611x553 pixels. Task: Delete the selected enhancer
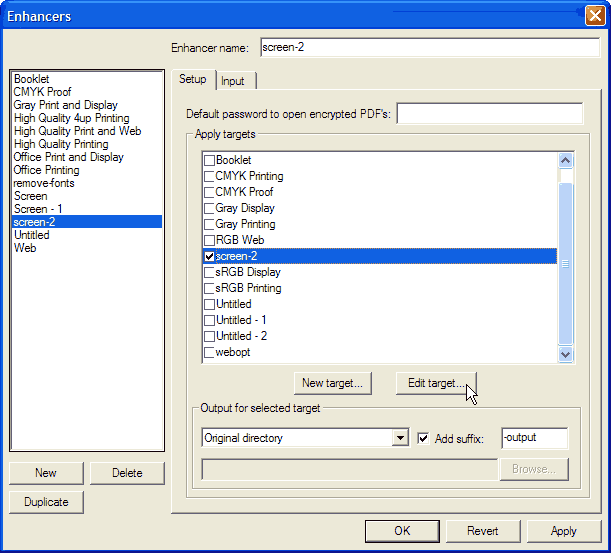(127, 473)
